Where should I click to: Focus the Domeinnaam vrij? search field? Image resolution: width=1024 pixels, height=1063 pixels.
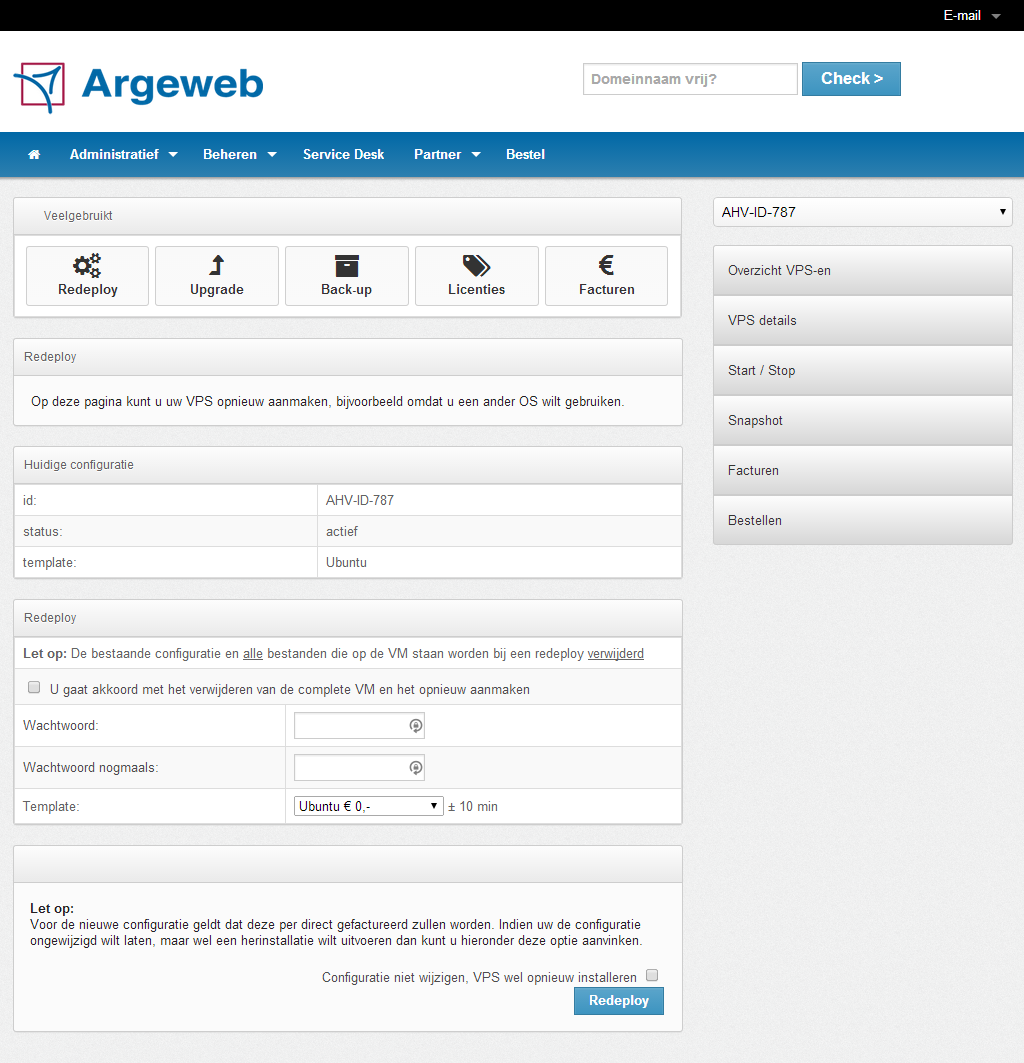[x=690, y=79]
